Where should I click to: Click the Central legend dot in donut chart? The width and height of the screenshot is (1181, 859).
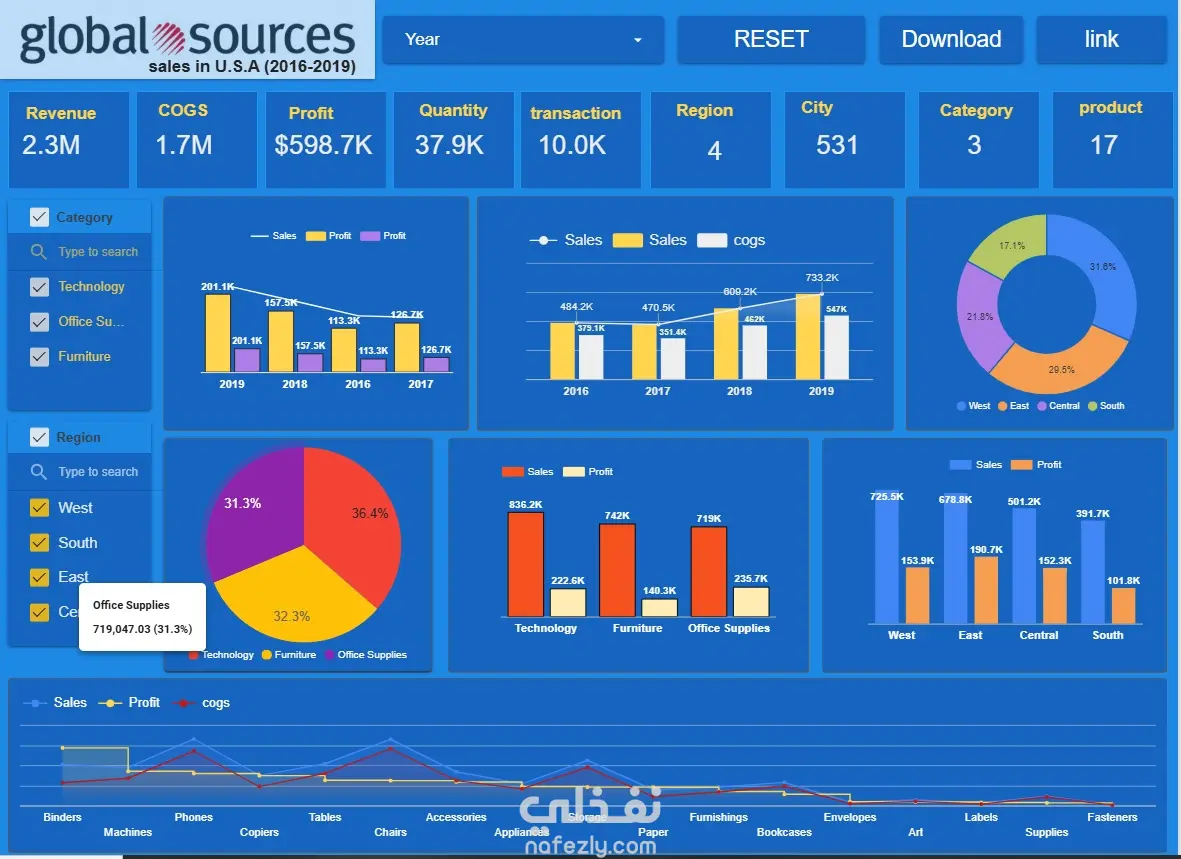click(x=1042, y=406)
